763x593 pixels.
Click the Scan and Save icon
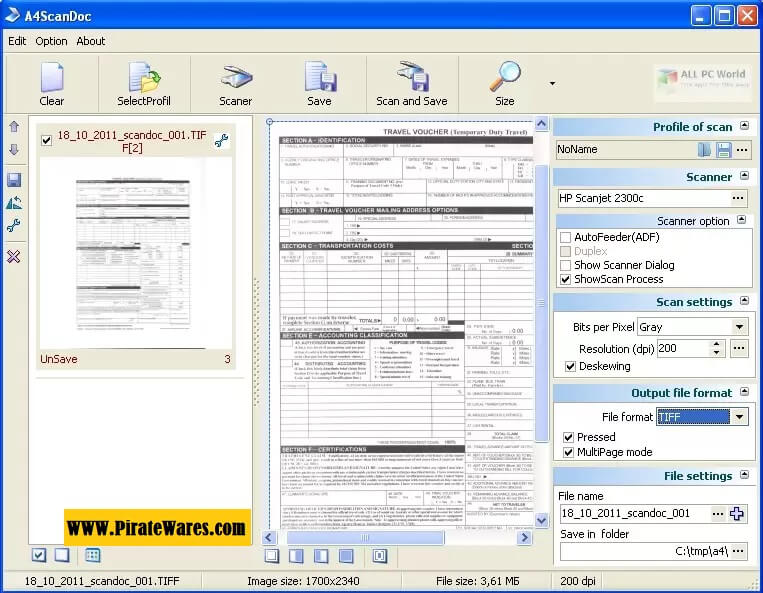[x=411, y=78]
